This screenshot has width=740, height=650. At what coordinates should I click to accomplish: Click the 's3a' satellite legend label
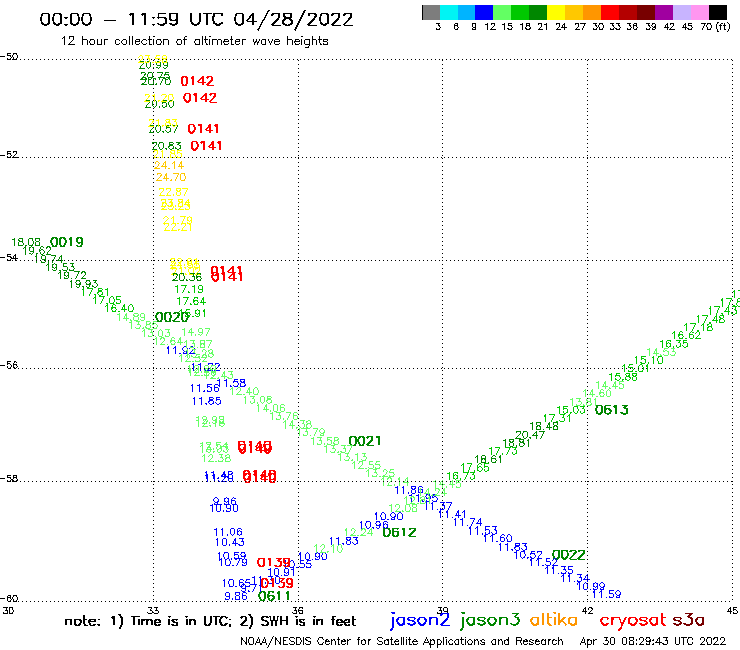click(688, 620)
